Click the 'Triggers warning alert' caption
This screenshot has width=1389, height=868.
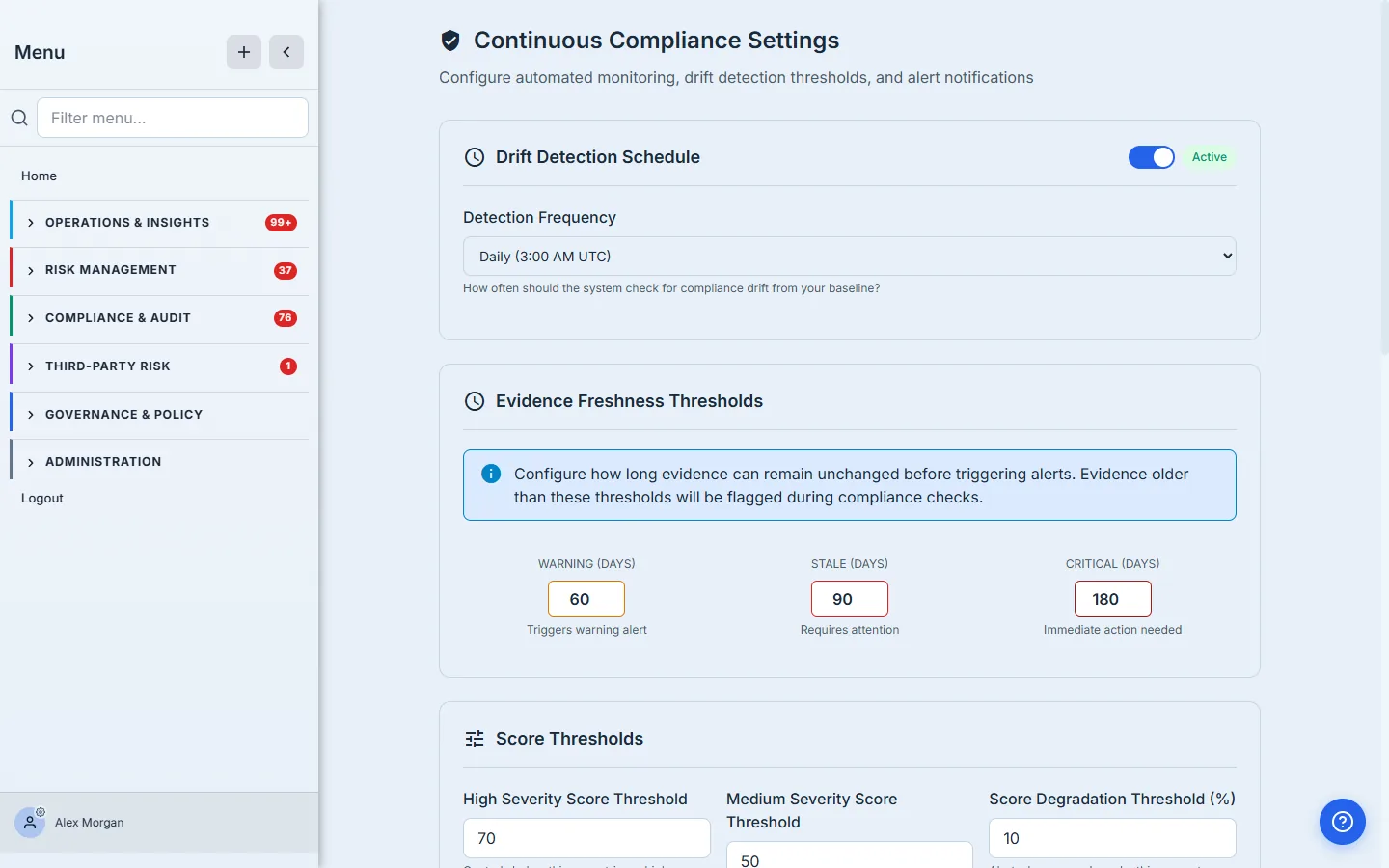coord(586,630)
